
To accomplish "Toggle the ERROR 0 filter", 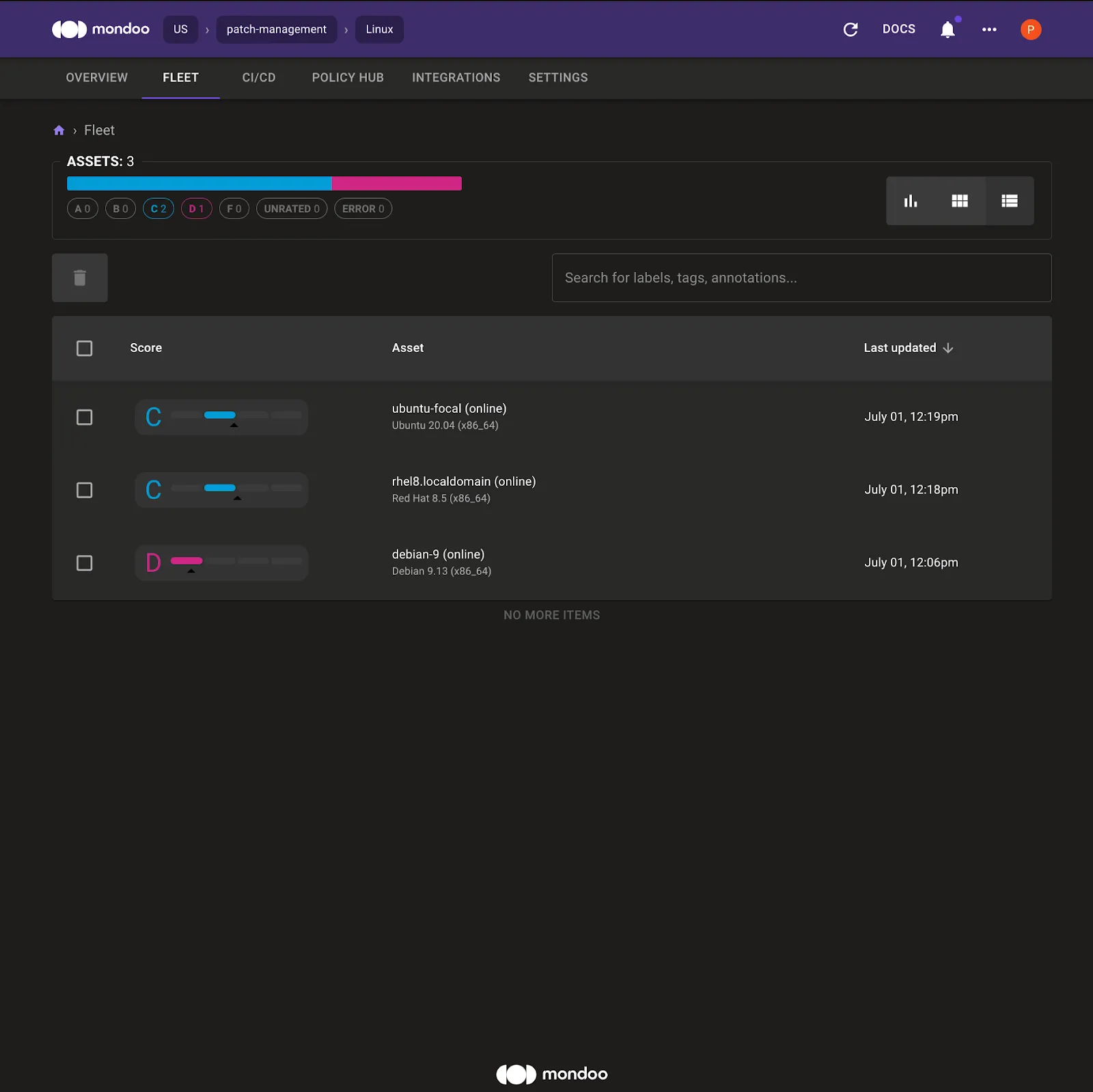I will [363, 208].
